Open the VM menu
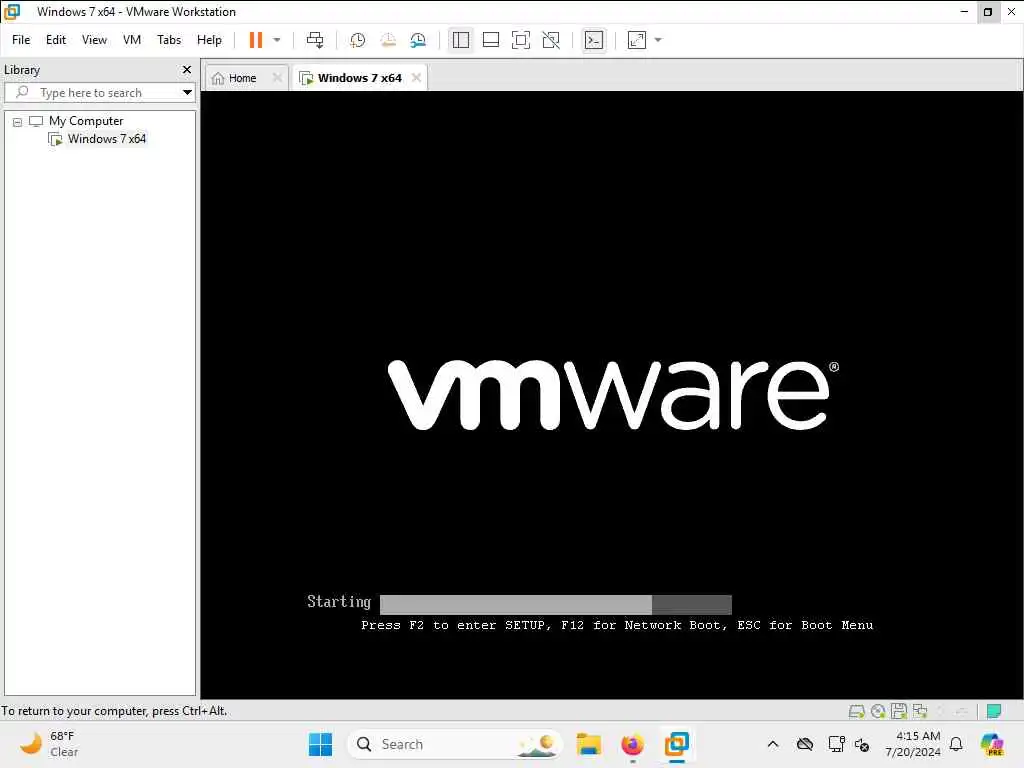Image resolution: width=1024 pixels, height=768 pixels. click(x=132, y=40)
